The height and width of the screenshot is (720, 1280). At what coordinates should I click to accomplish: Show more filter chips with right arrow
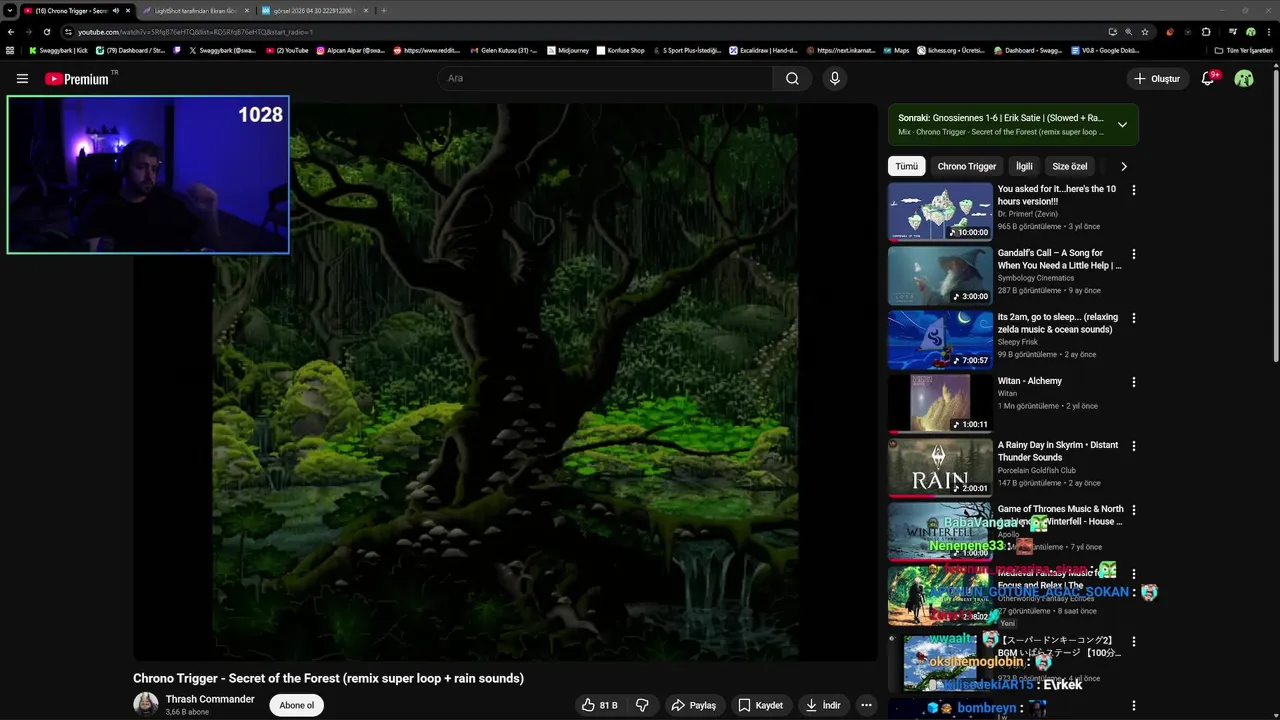[1123, 166]
